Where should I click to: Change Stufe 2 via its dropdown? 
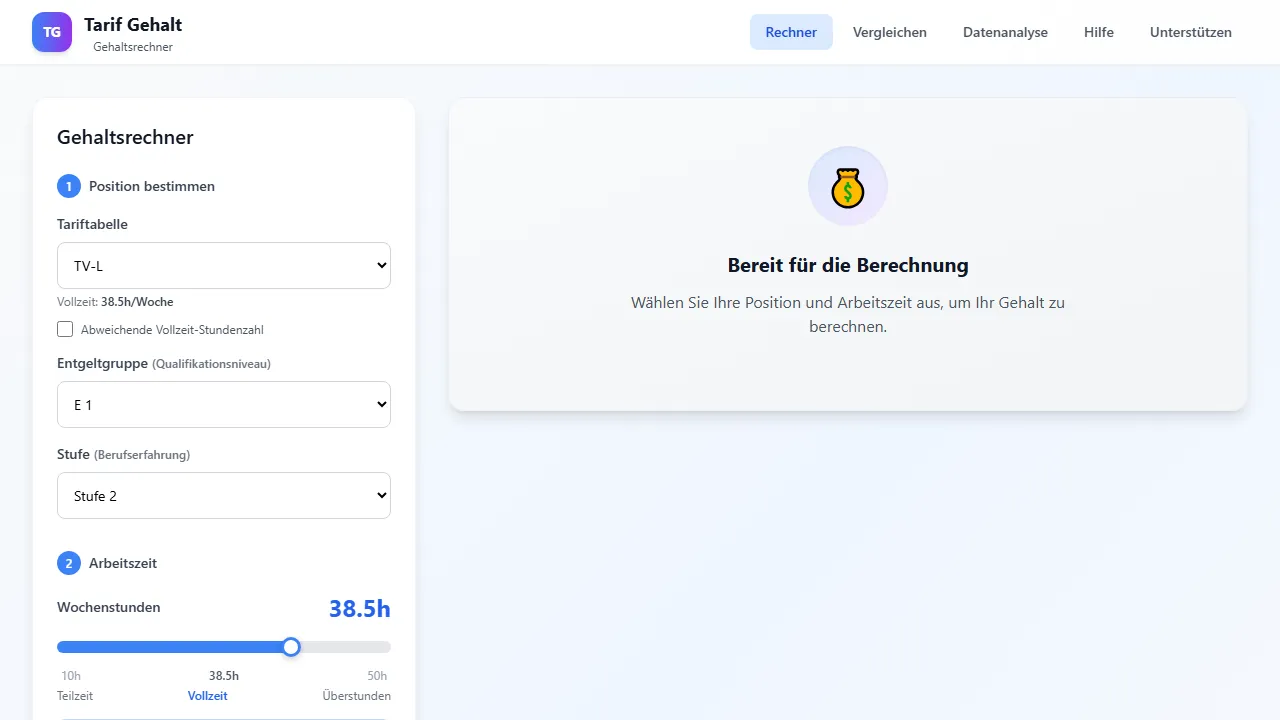[x=223, y=495]
